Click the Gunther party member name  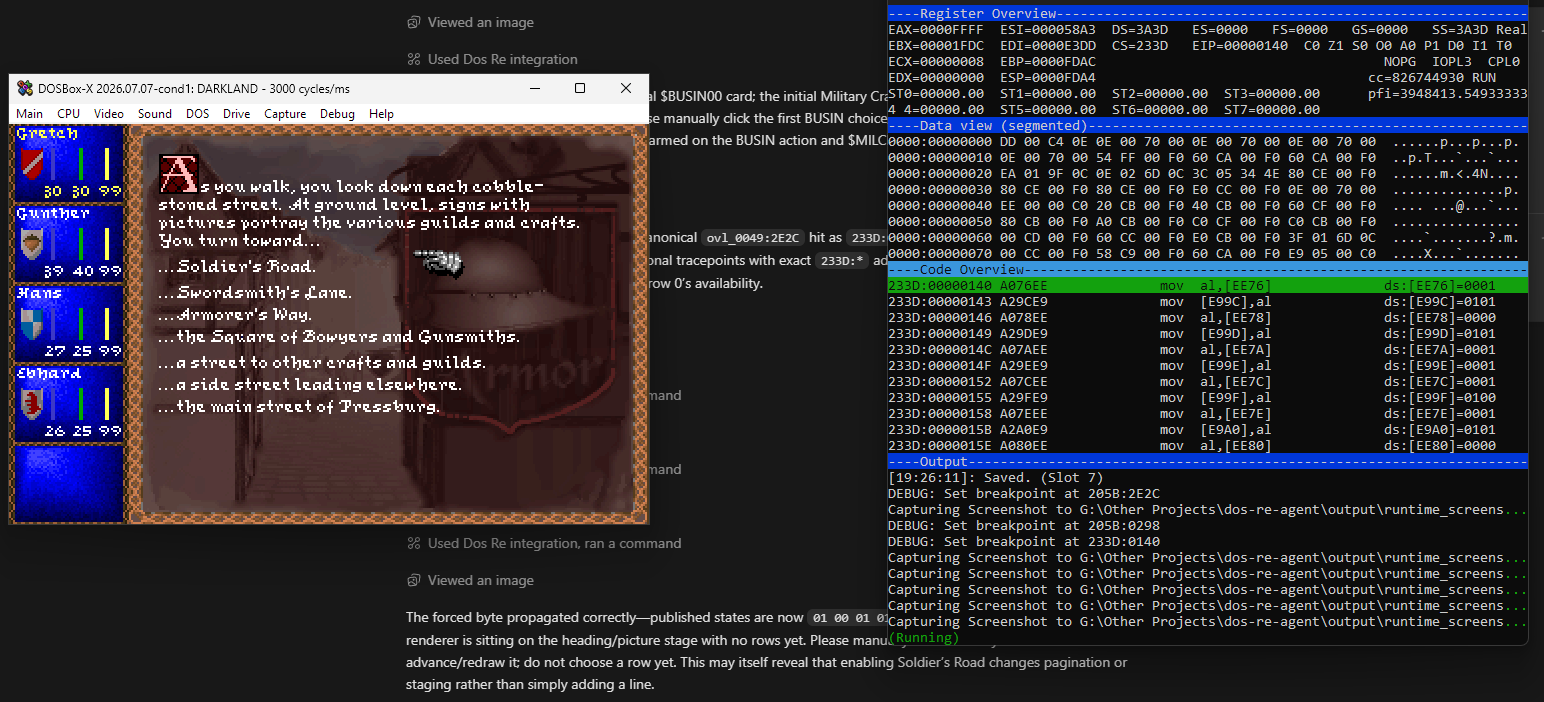click(x=53, y=213)
